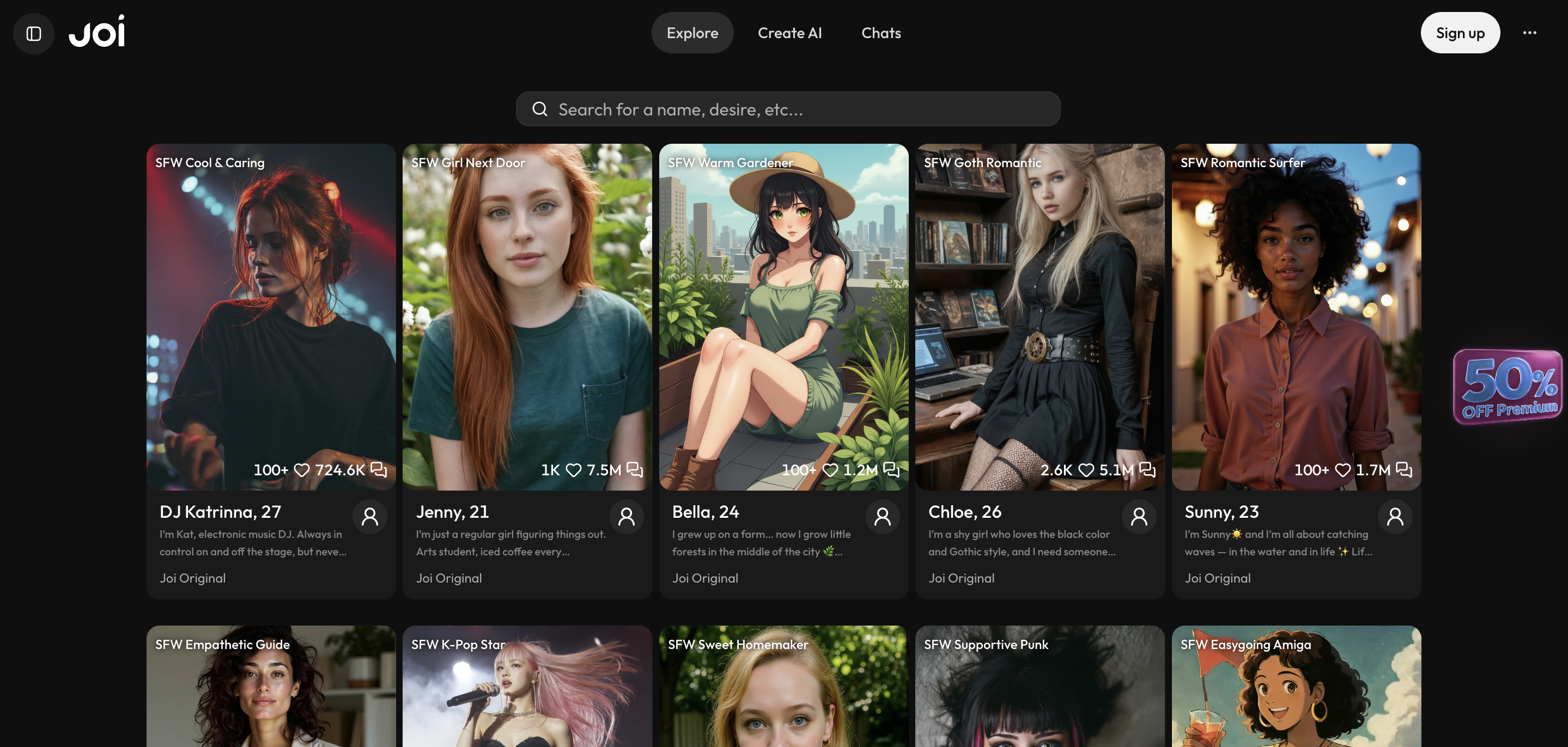Viewport: 1568px width, 747px height.
Task: Open DJ Katrinna's card image
Action: click(x=271, y=317)
